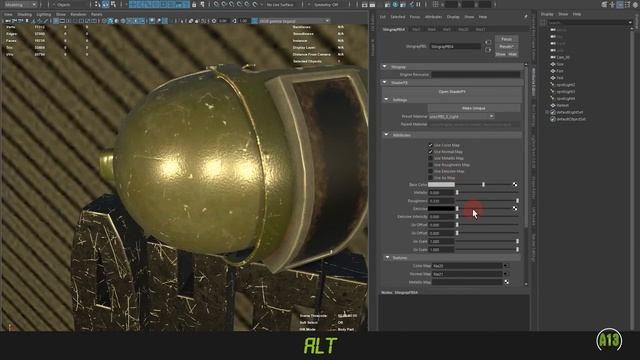
Task: Open the viewport Renderer menu
Action: [78, 14]
